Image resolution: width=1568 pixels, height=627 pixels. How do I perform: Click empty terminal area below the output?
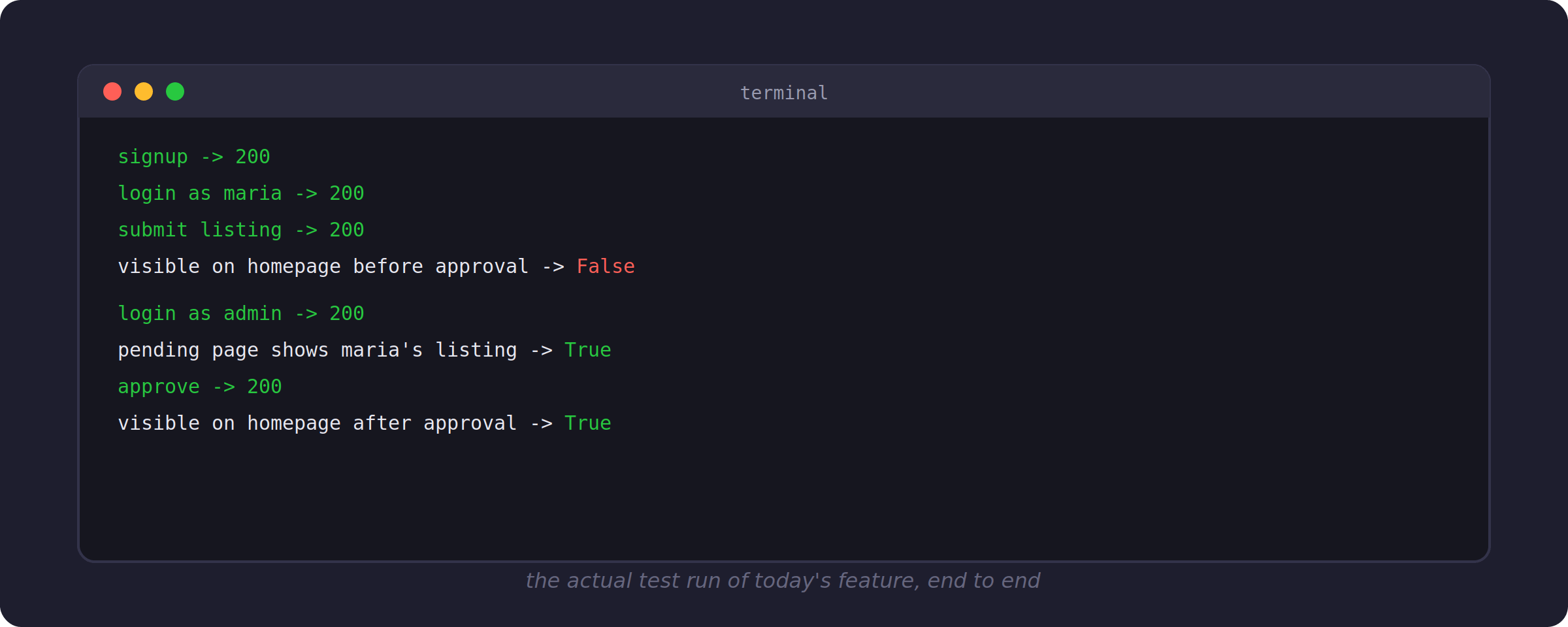(x=784, y=496)
